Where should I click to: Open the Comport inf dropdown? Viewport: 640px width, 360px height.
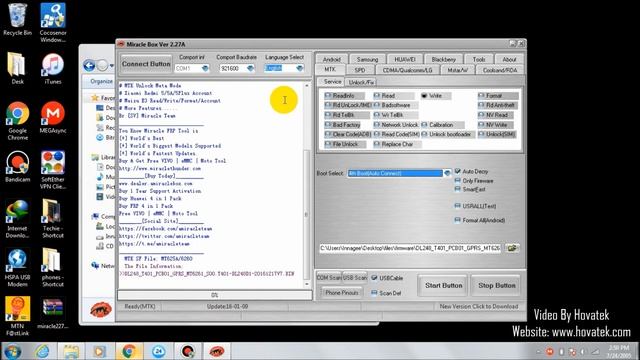pos(205,69)
